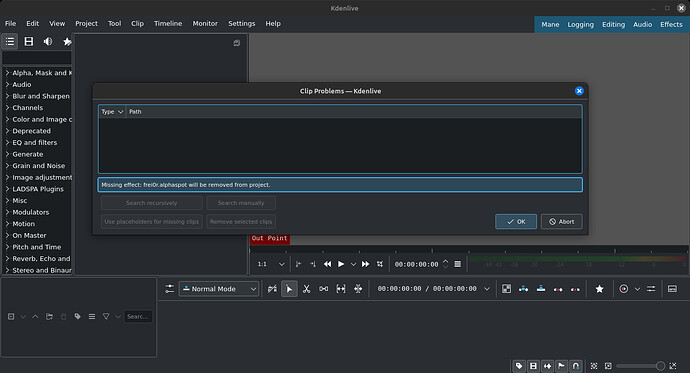Image resolution: width=690 pixels, height=373 pixels.
Task: Select the Razor (scissors) tool
Action: point(307,289)
